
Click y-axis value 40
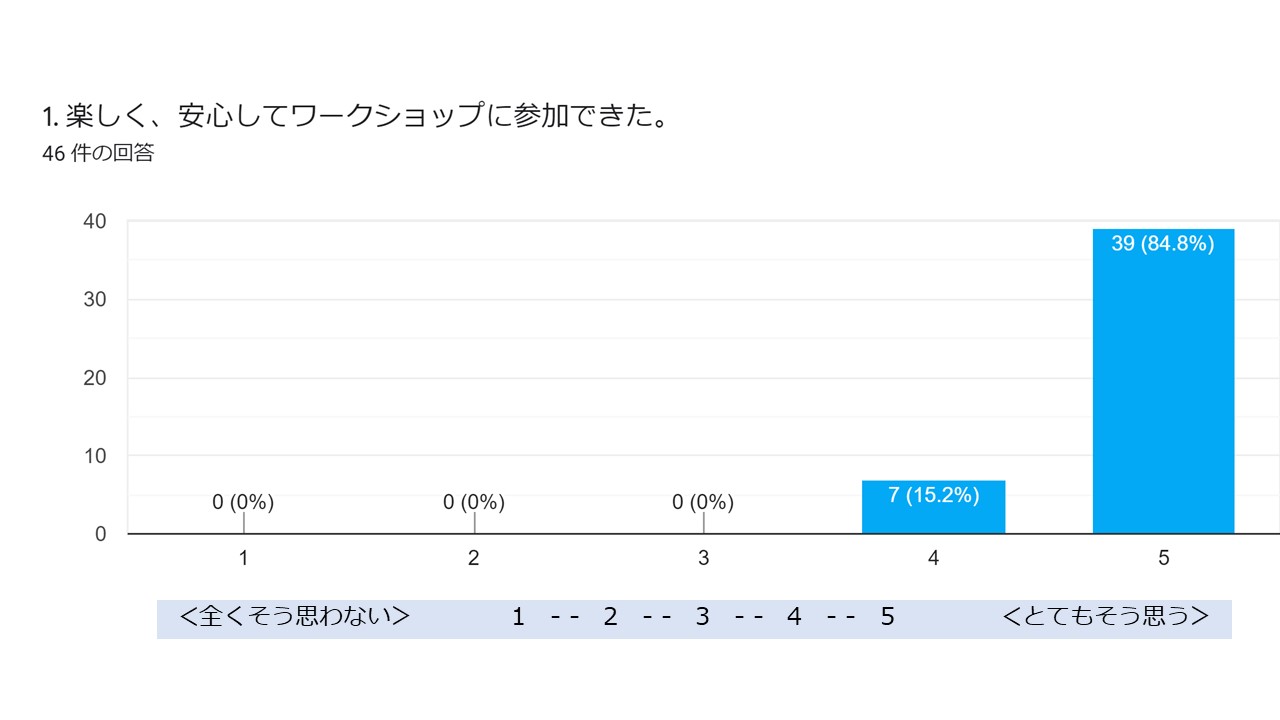(x=95, y=221)
